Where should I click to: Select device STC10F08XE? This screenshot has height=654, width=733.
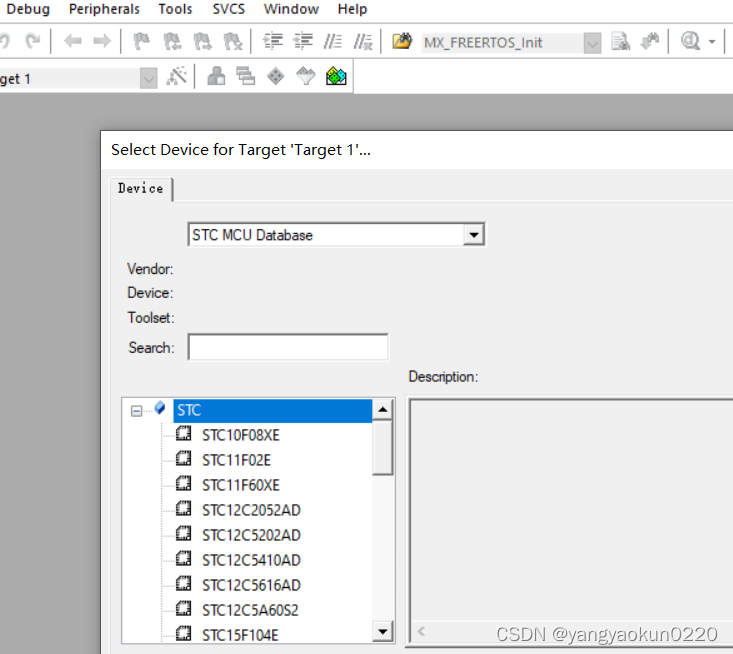point(240,435)
